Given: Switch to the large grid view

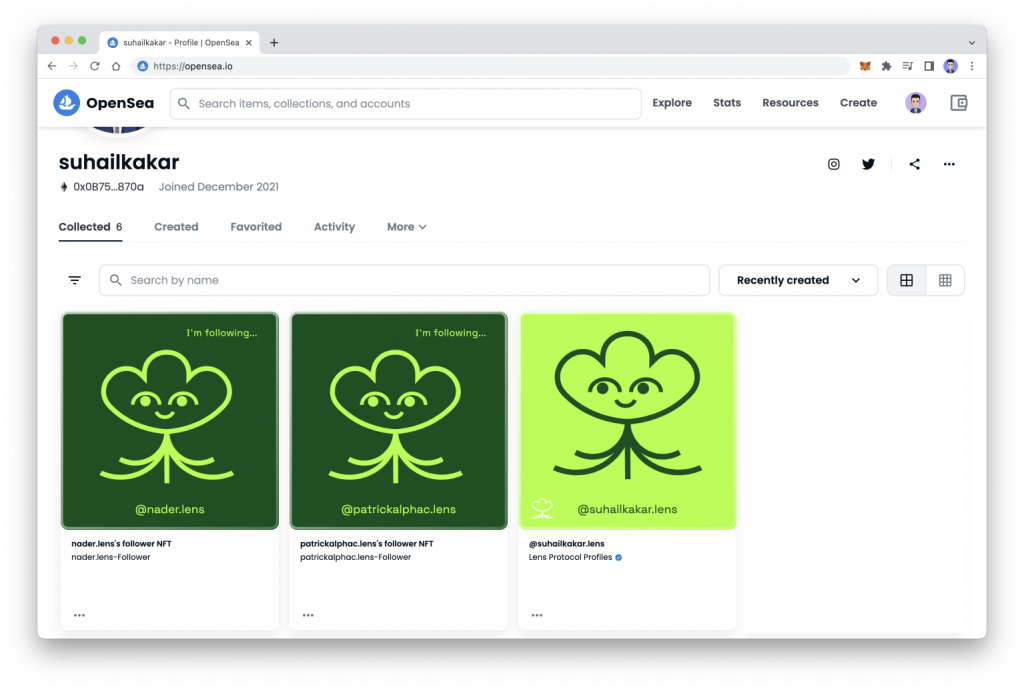Looking at the screenshot, I should click(x=906, y=280).
